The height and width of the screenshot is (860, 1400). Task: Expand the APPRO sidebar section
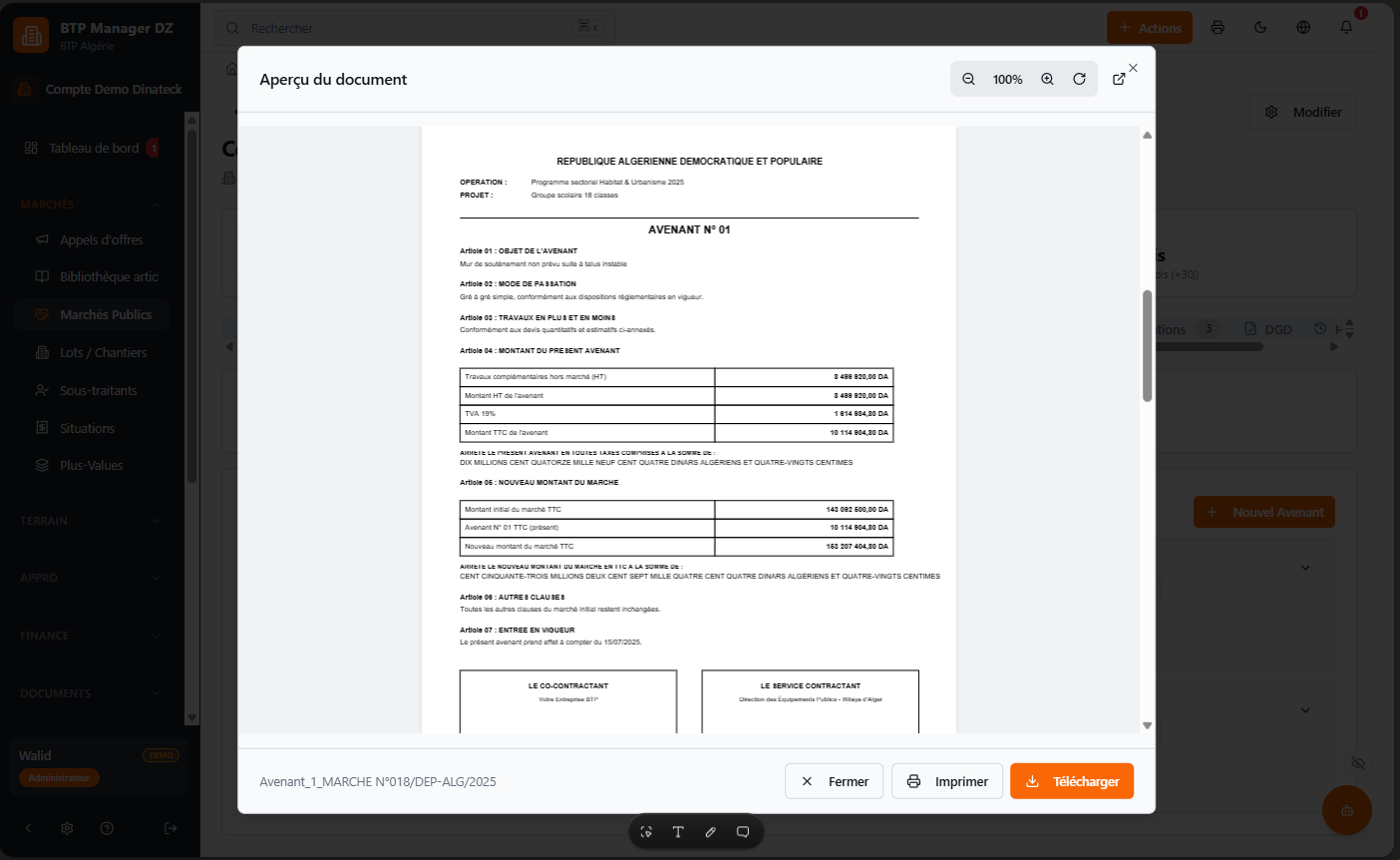tap(90, 578)
